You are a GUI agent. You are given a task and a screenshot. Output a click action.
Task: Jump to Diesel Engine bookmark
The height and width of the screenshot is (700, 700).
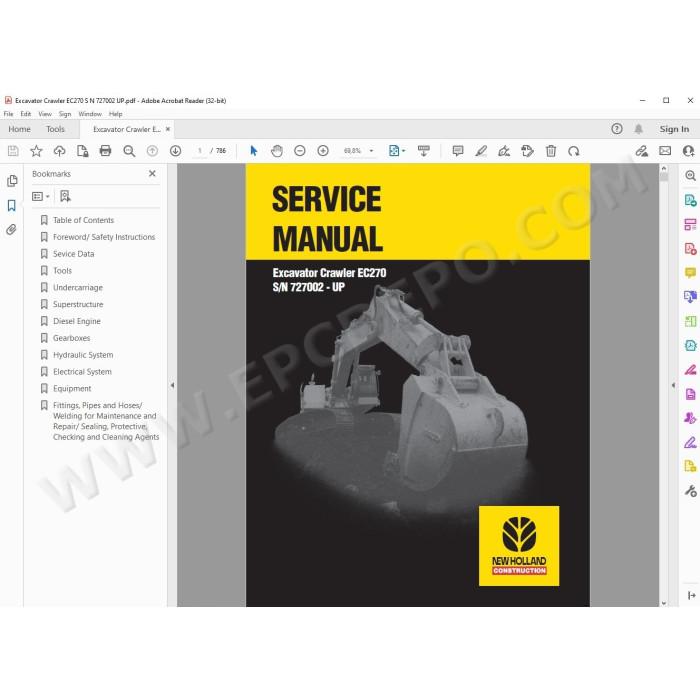[x=77, y=321]
